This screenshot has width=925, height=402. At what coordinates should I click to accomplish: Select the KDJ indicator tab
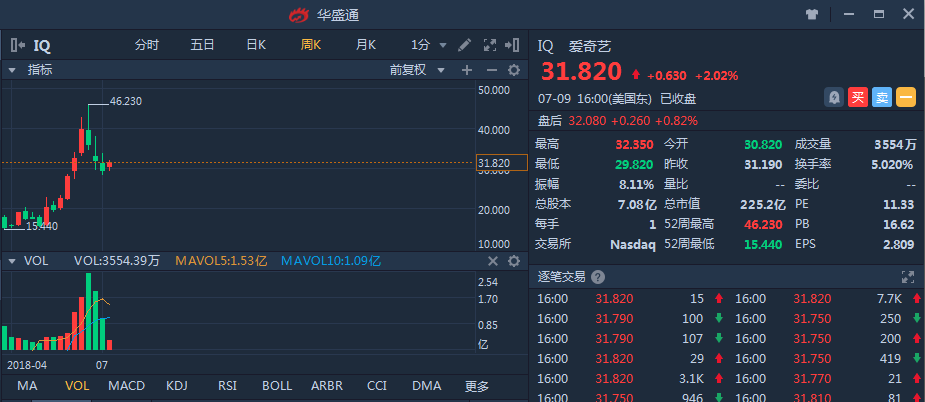click(177, 386)
